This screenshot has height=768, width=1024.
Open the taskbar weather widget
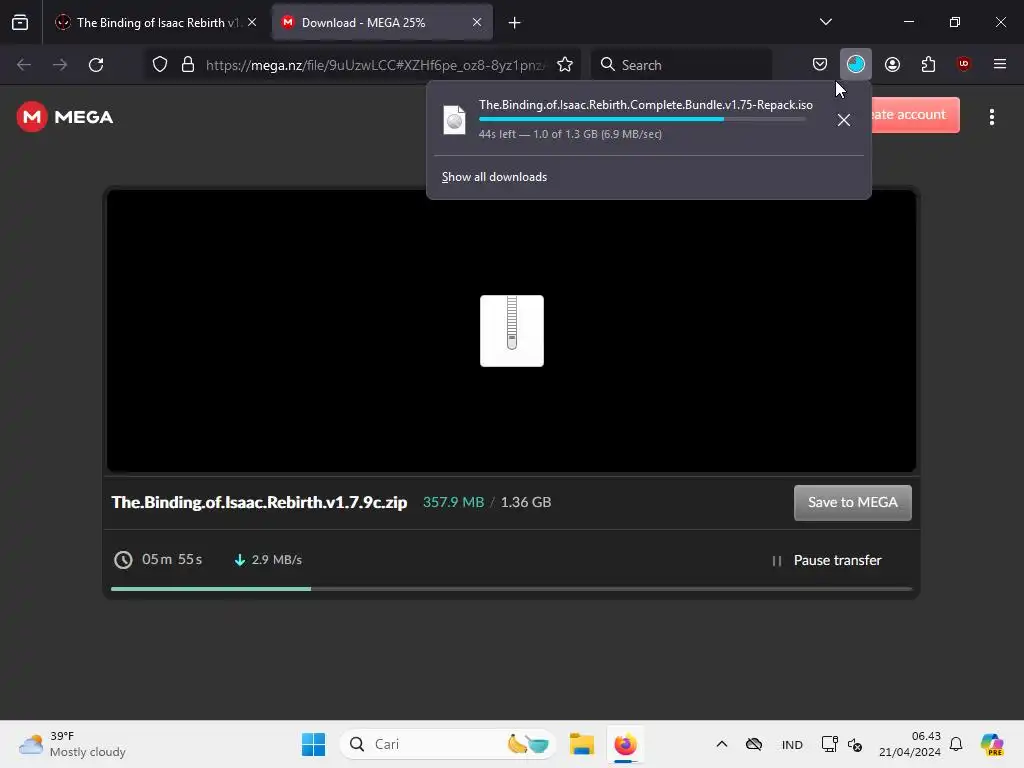coord(72,744)
